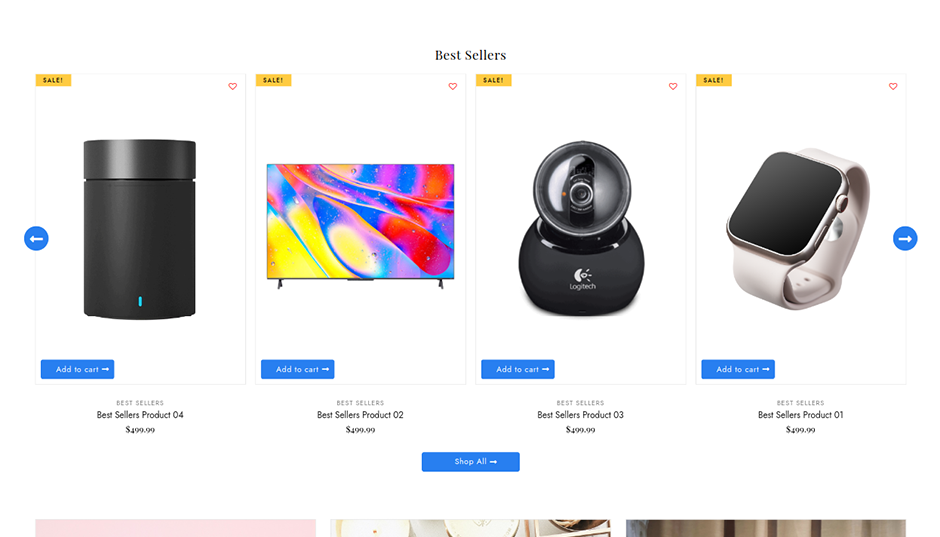
Task: Click the Shop All button
Action: pos(471,461)
